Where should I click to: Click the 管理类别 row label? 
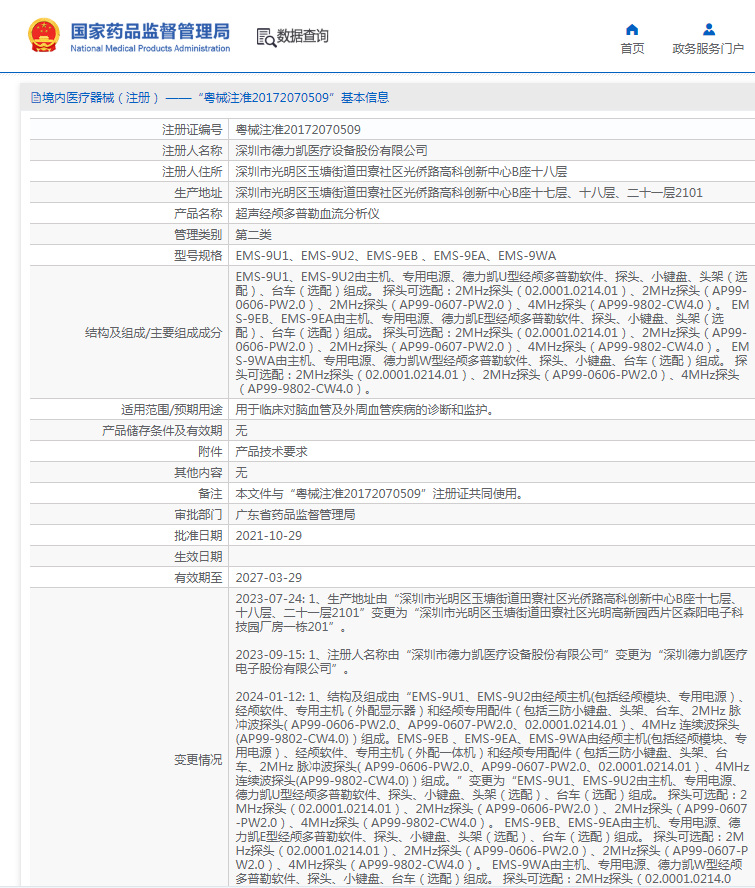[198, 234]
